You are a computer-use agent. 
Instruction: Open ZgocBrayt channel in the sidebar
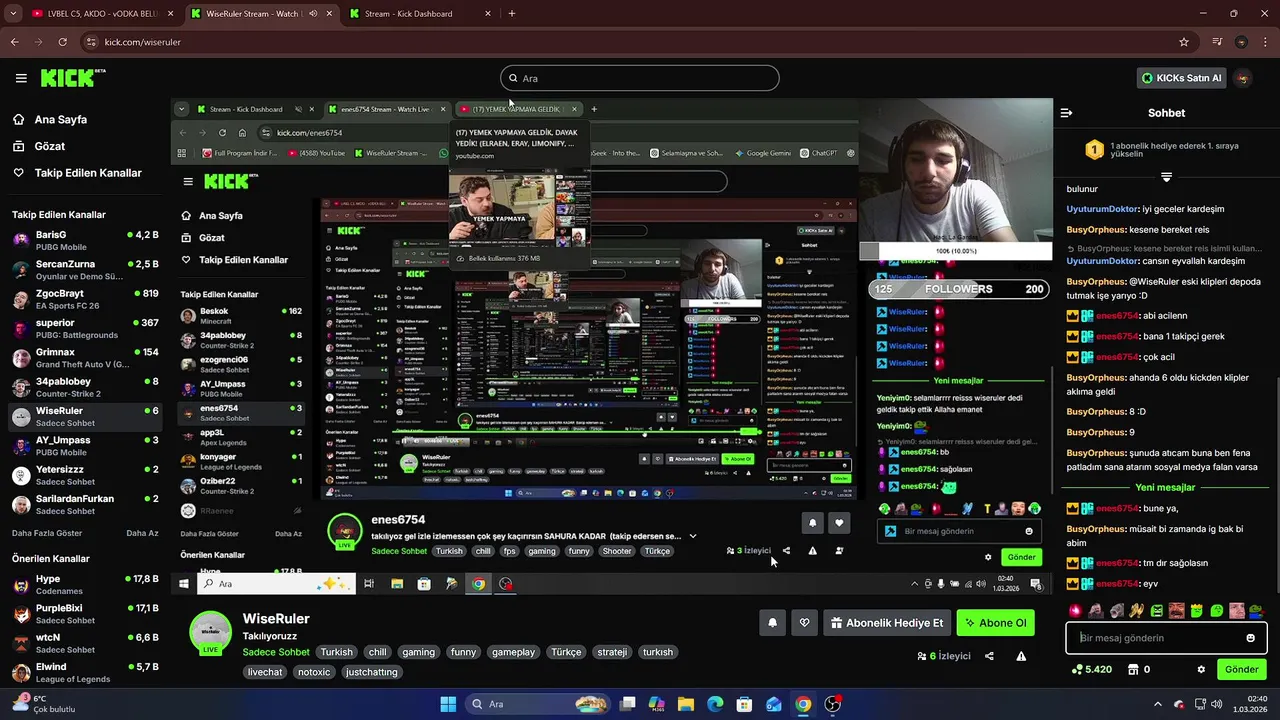point(85,299)
